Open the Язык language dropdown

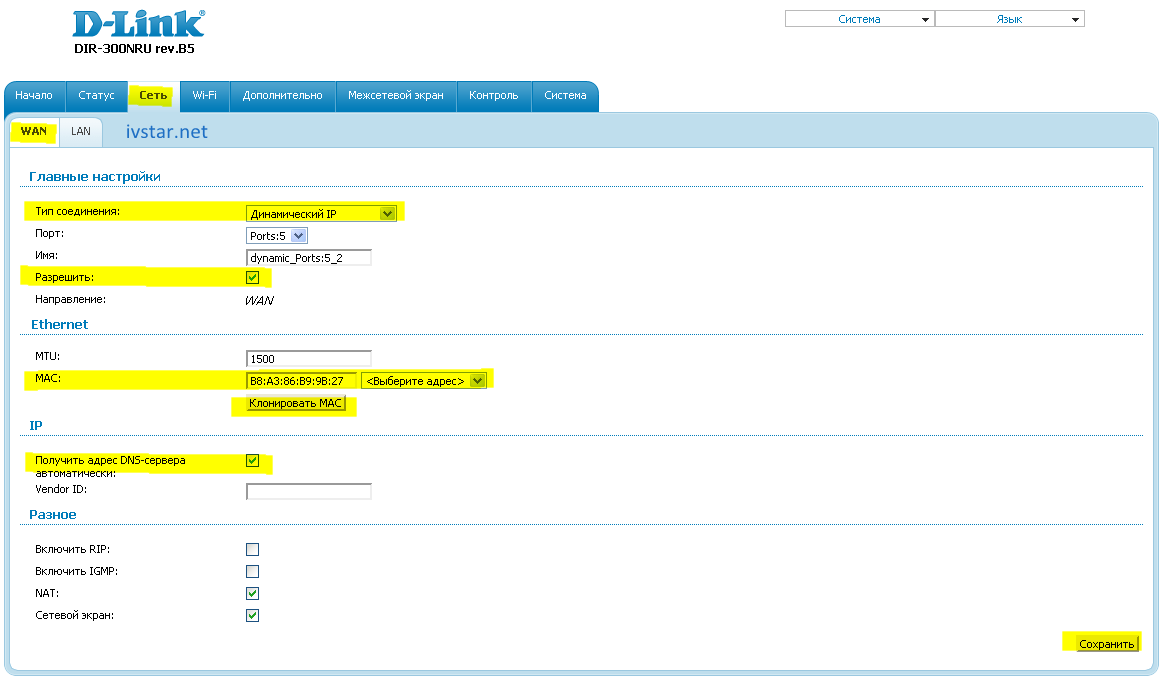point(1009,19)
